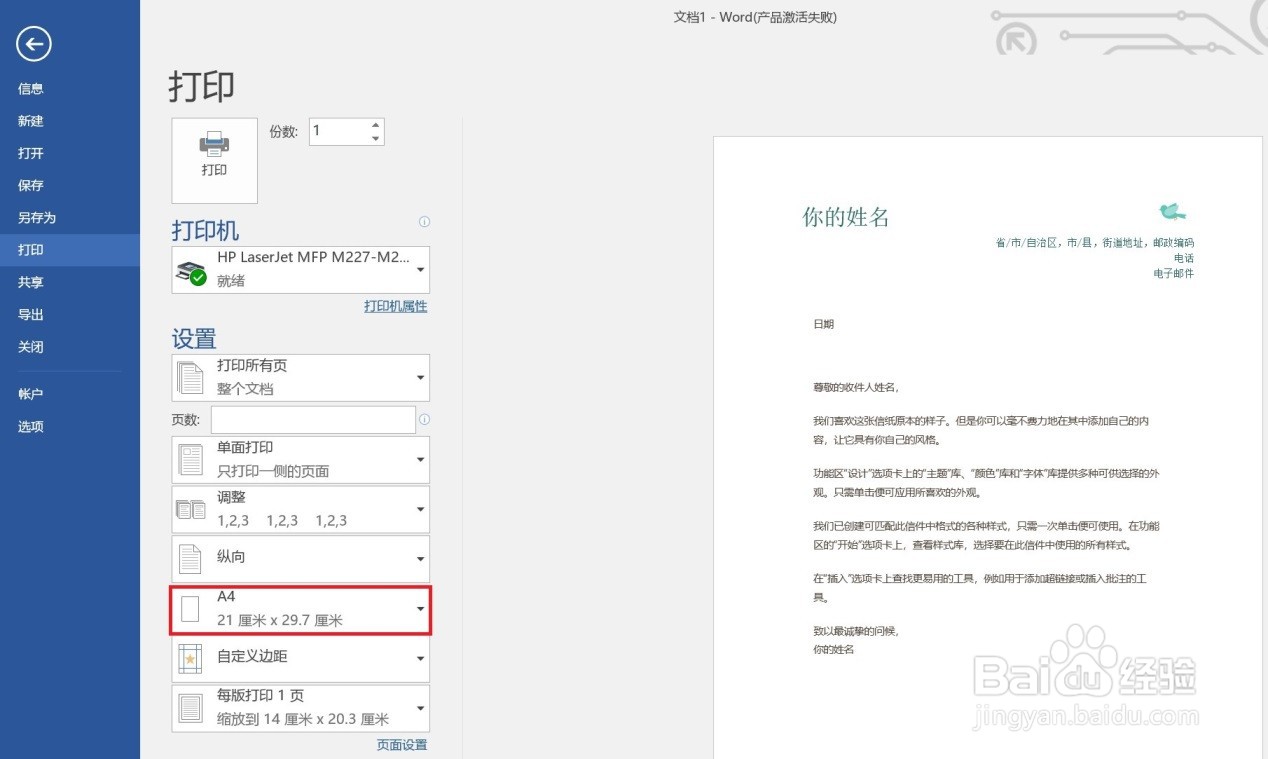This screenshot has width=1268, height=759.
Task: Open the A4 paper size dropdown
Action: point(419,610)
